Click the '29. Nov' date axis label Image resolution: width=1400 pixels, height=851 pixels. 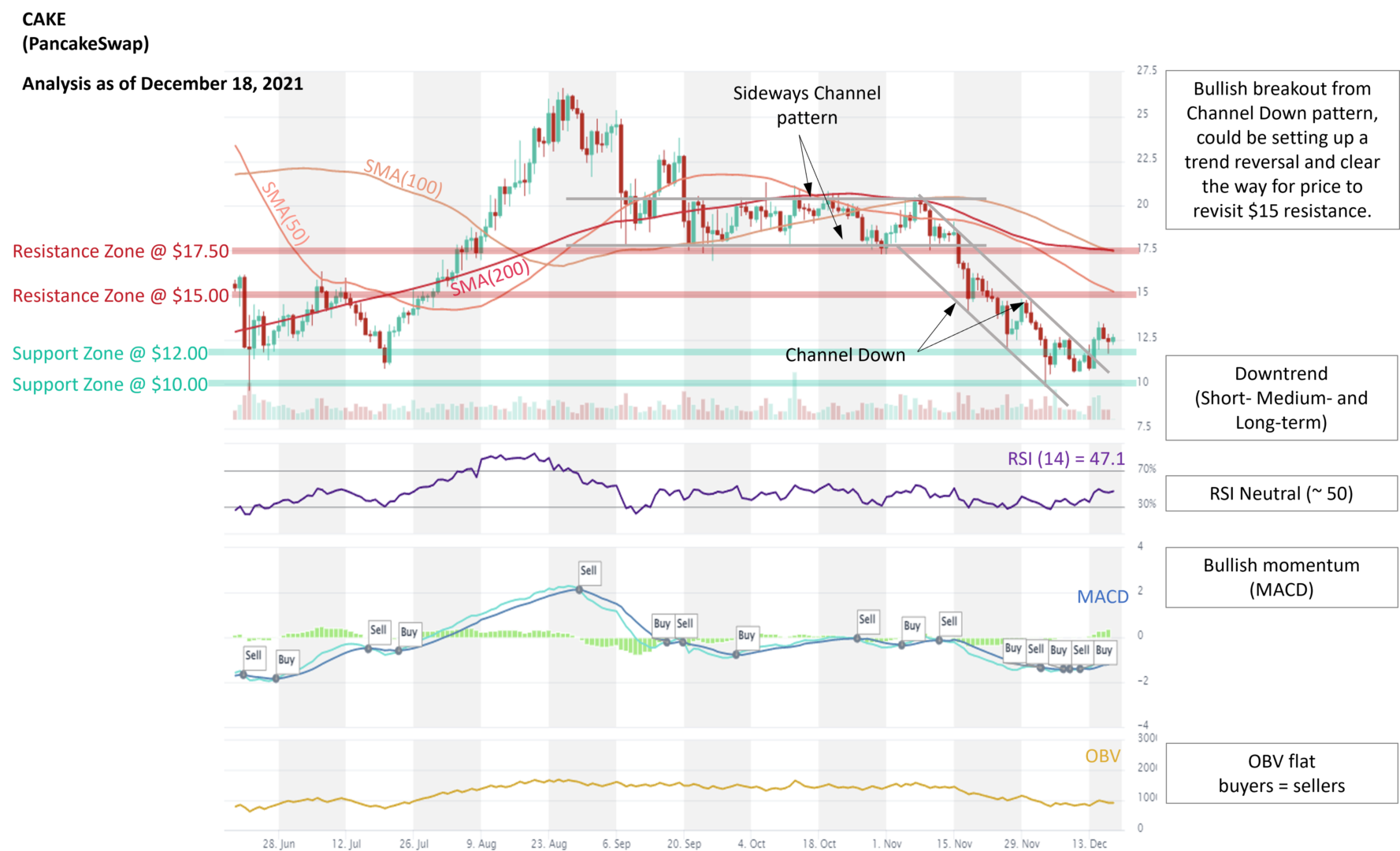point(1022,843)
